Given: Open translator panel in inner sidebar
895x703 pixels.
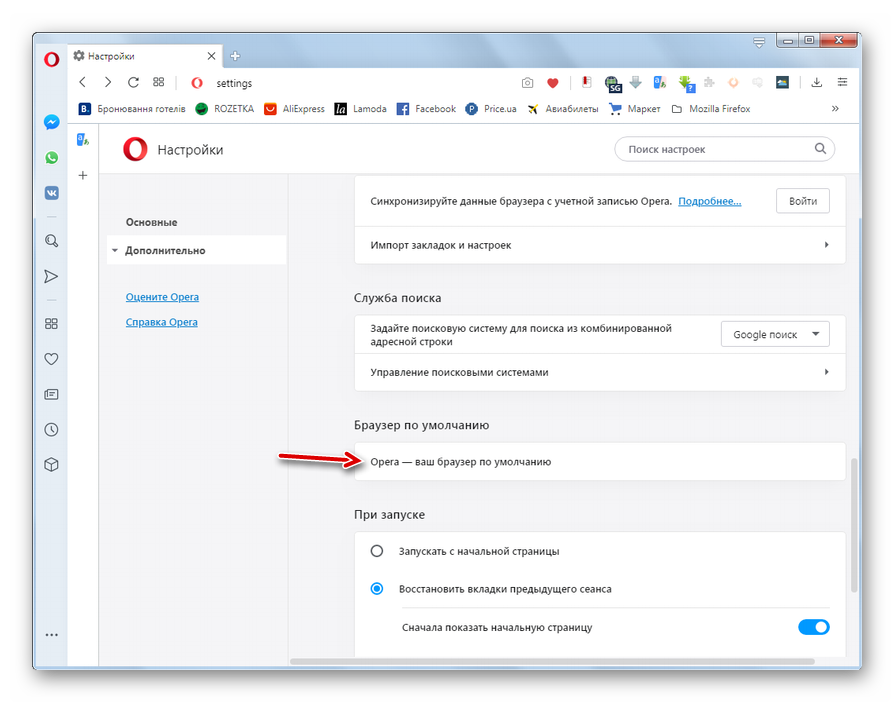Looking at the screenshot, I should coord(83,139).
